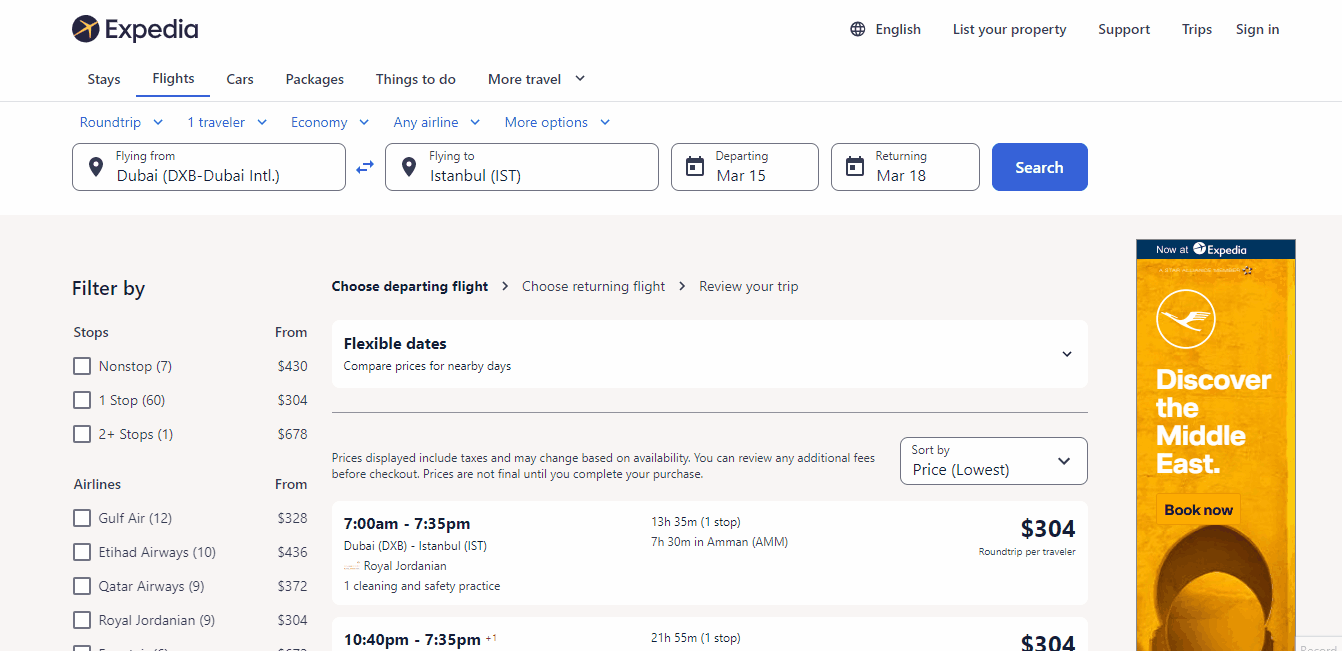Click the Choose returning flight step
The width and height of the screenshot is (1342, 651).
(593, 286)
